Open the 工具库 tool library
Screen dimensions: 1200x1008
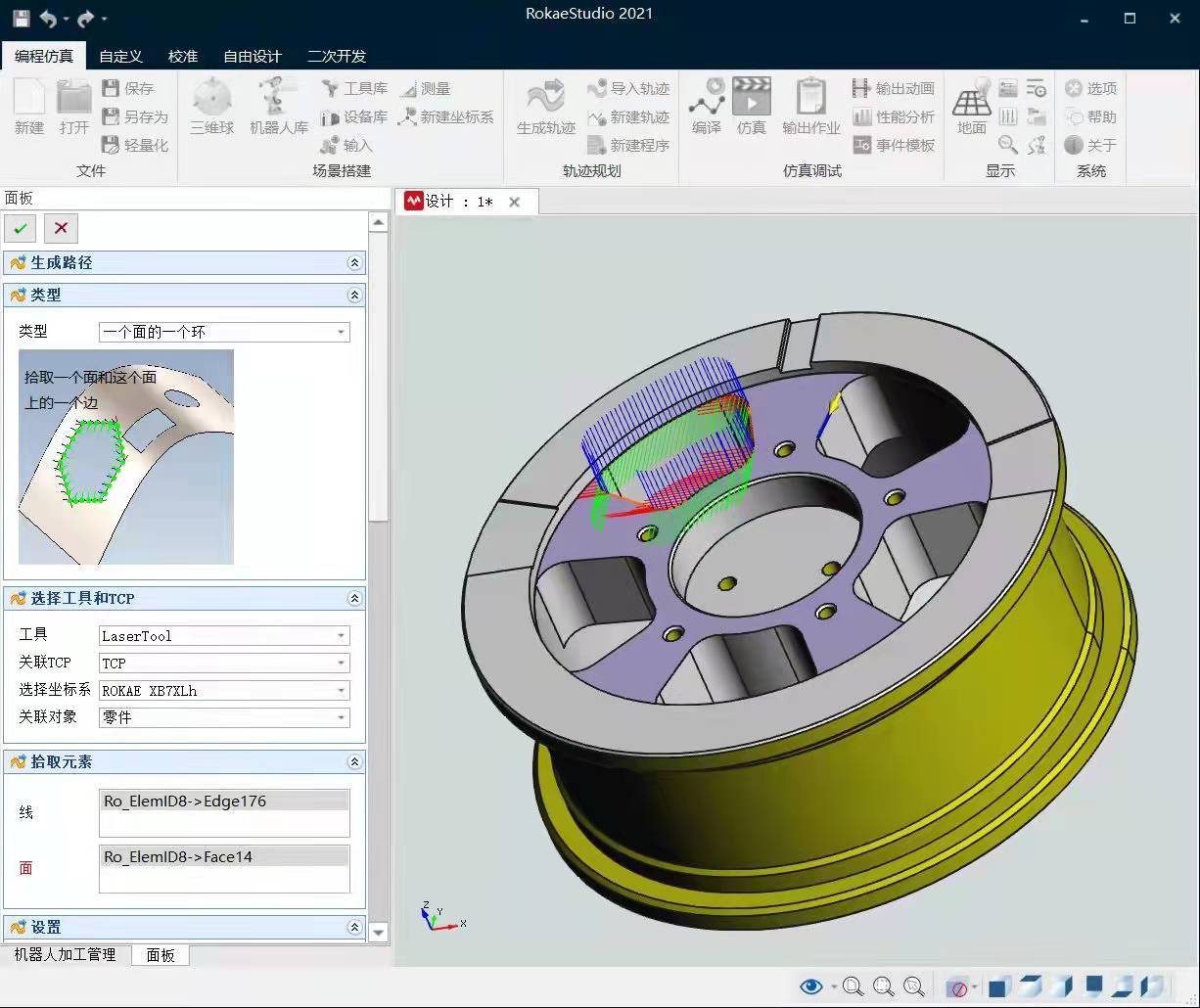point(354,89)
